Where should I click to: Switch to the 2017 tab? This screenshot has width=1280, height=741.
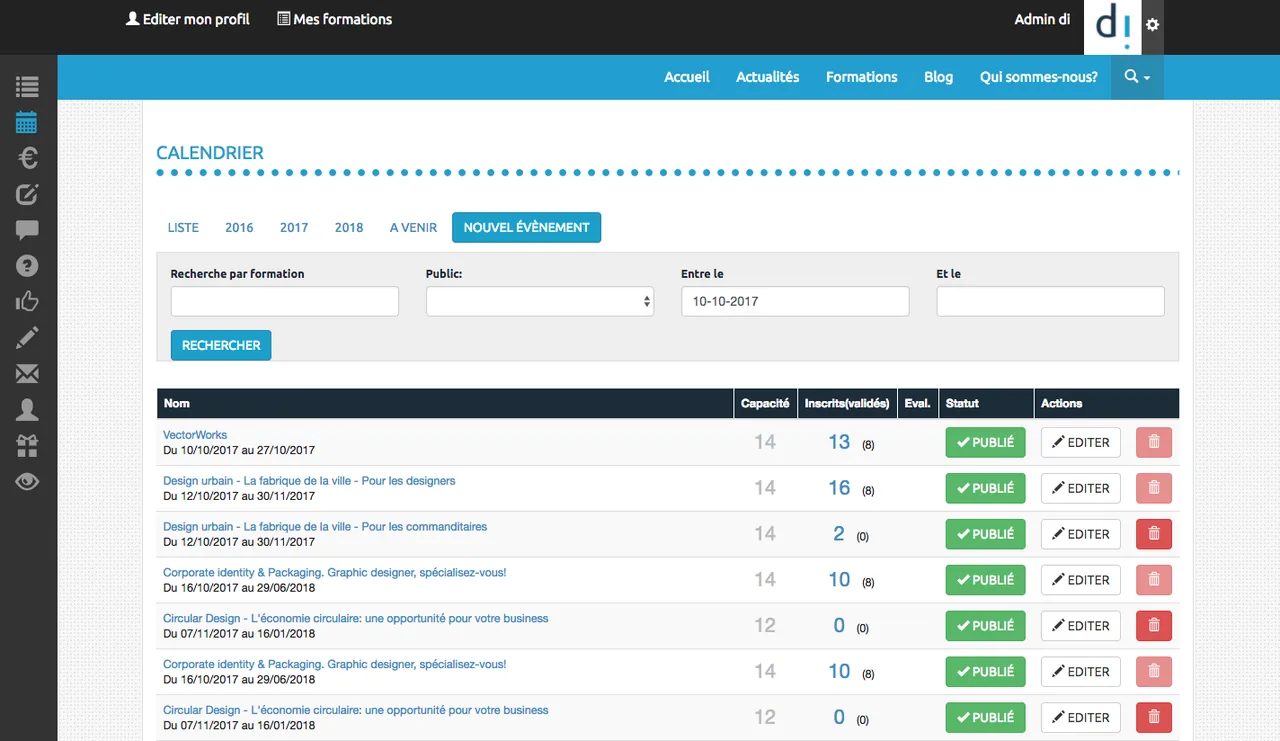(x=294, y=227)
